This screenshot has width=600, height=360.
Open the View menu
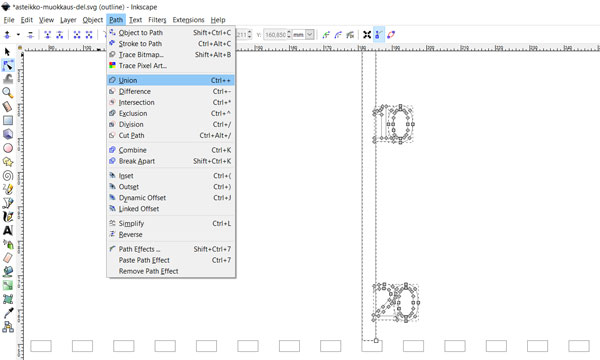pos(46,20)
